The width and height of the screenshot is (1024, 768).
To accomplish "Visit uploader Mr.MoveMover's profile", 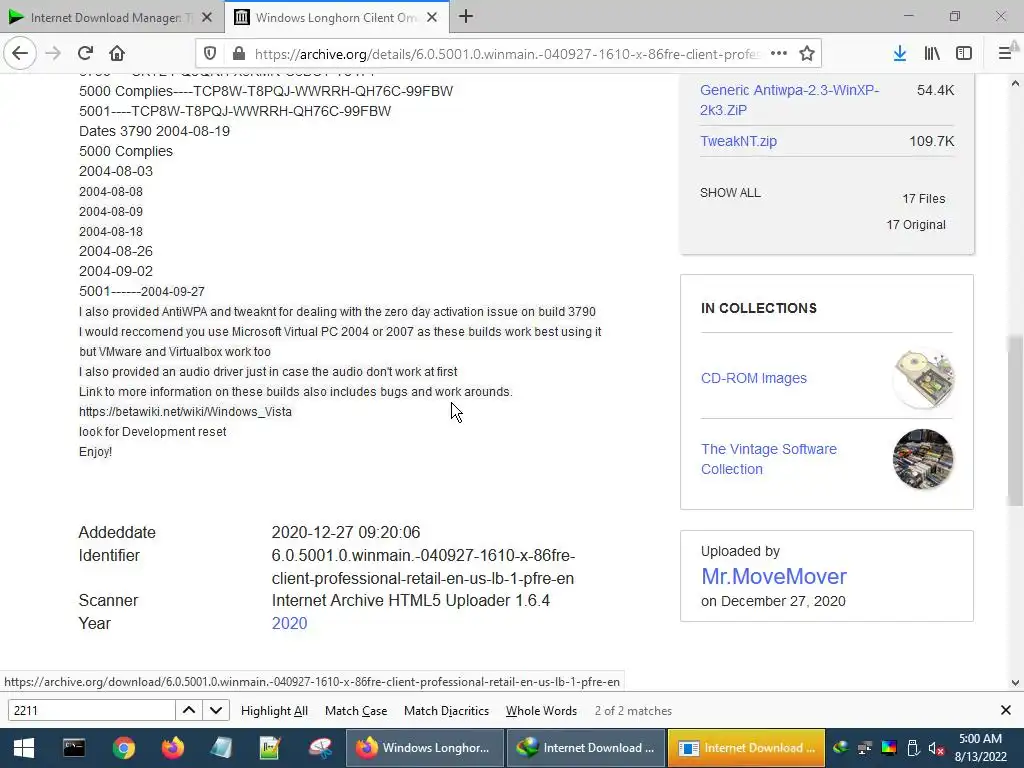I will [x=774, y=576].
